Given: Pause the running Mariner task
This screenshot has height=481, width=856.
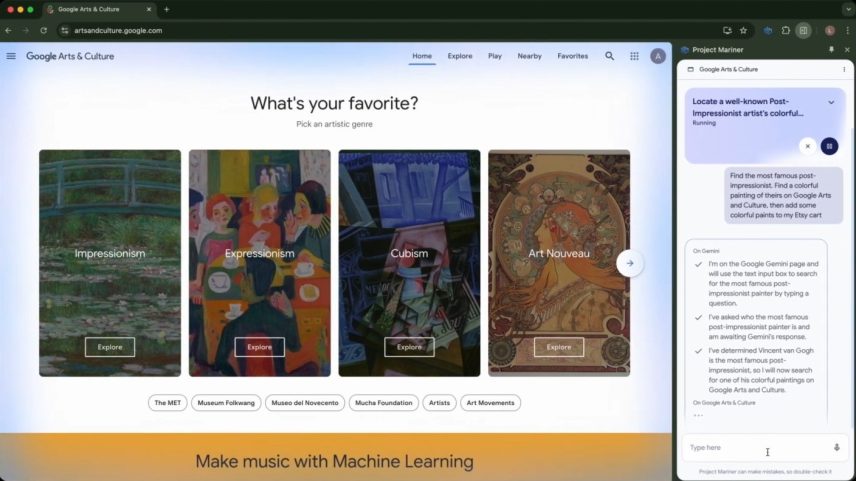Looking at the screenshot, I should click(x=829, y=146).
